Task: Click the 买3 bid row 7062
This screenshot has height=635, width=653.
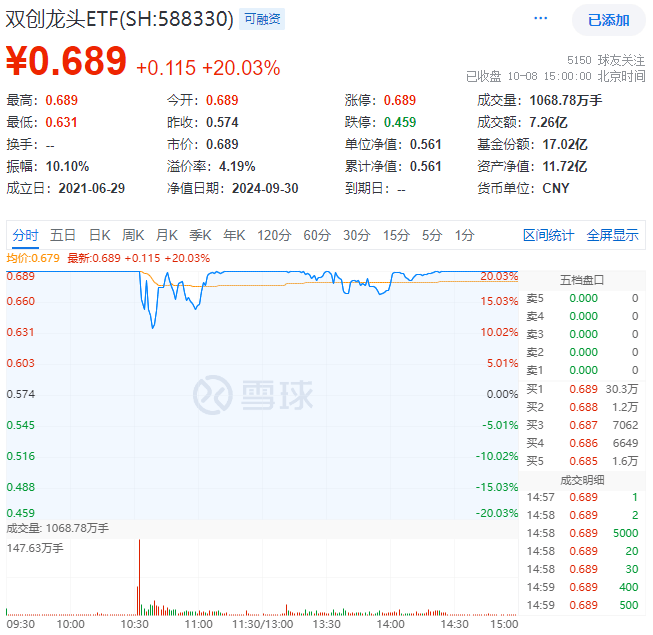Action: pyautogui.click(x=582, y=425)
